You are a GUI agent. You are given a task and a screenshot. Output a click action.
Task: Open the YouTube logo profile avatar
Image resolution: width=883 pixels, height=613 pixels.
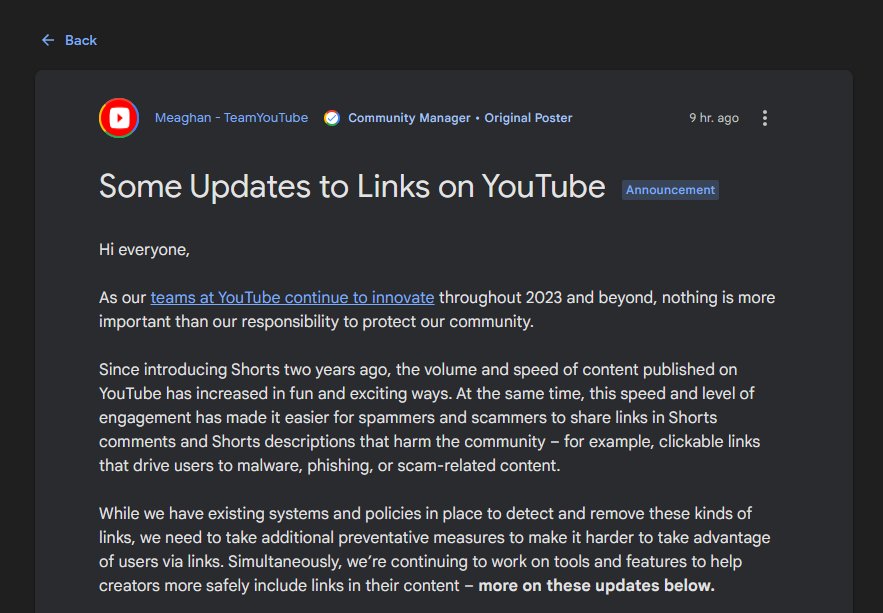click(119, 118)
